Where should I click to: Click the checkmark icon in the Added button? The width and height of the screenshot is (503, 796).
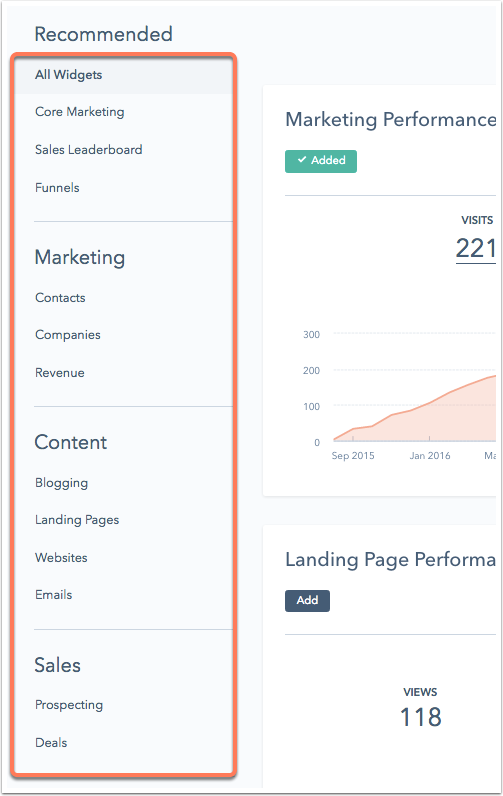302,159
